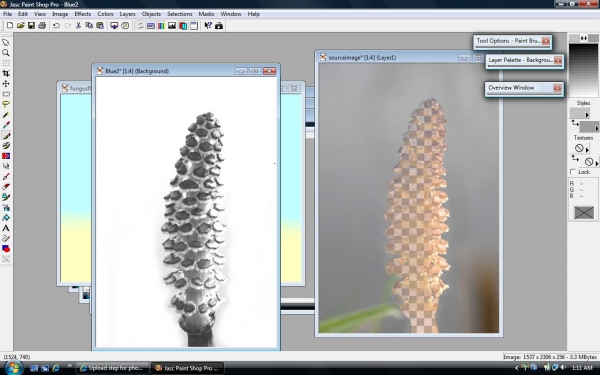This screenshot has height=375, width=600.
Task: Expand the background style arrow
Action: pos(597,129)
